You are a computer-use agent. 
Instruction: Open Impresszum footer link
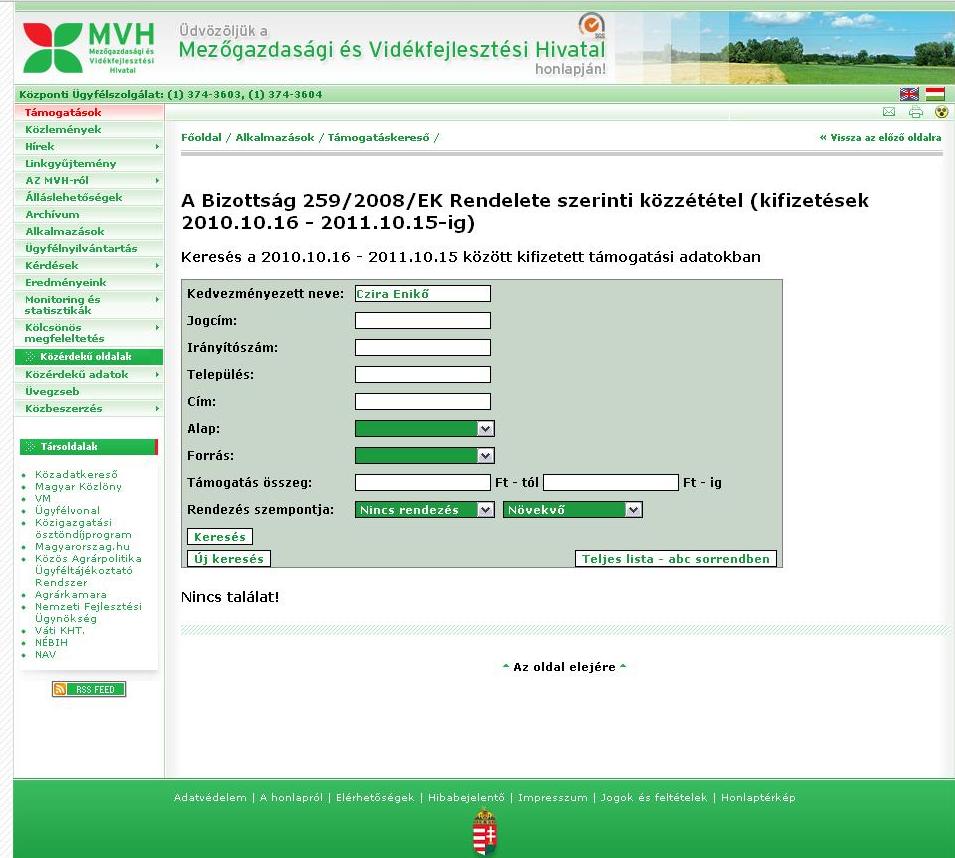[x=552, y=797]
